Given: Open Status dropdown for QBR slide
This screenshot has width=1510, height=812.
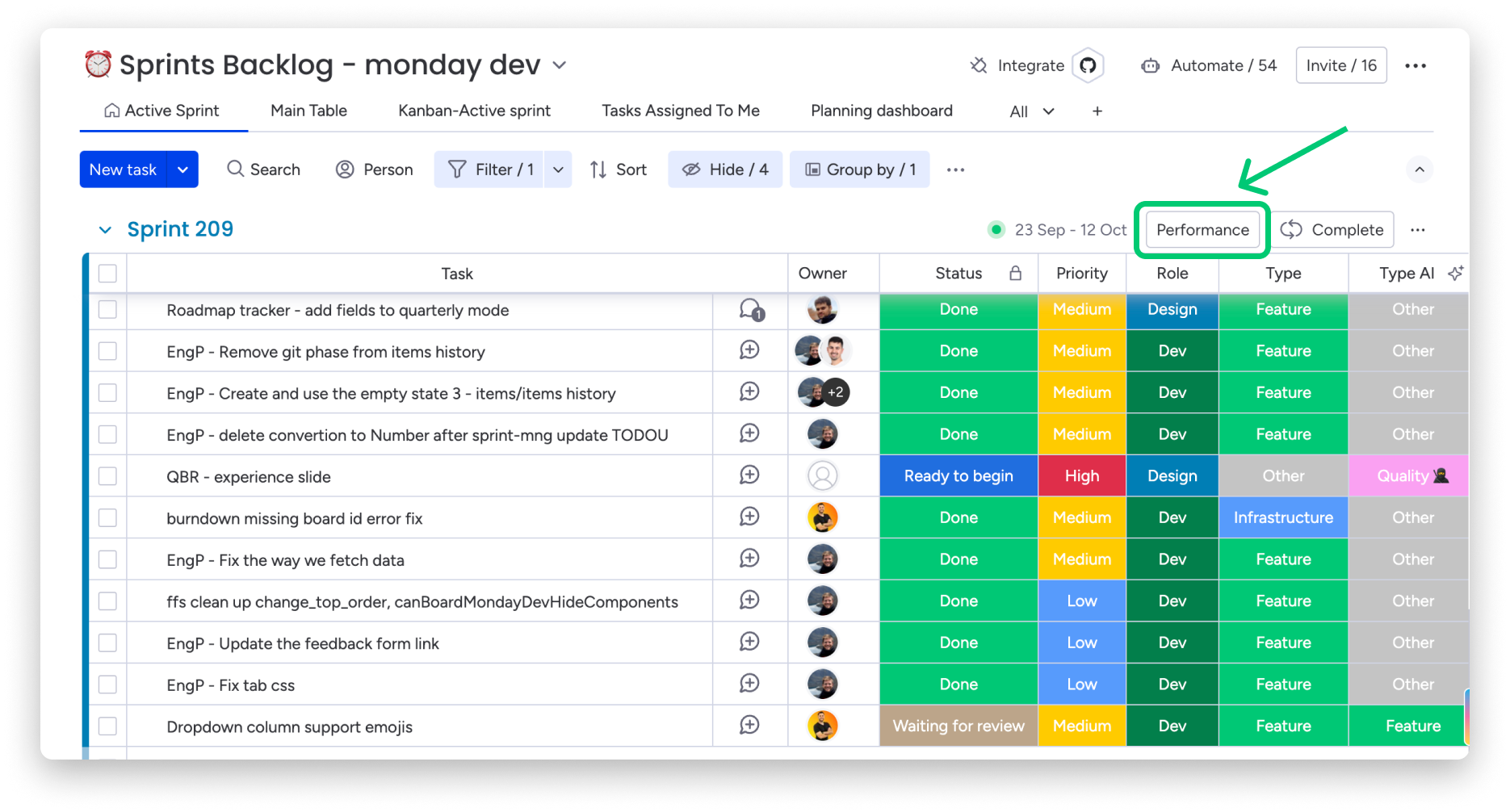Looking at the screenshot, I should tap(958, 476).
